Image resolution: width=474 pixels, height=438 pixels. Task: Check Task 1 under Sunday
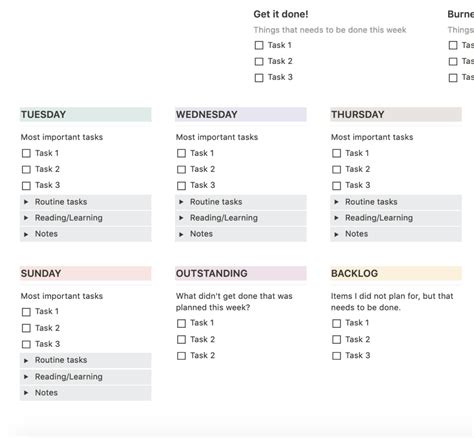(x=26, y=312)
